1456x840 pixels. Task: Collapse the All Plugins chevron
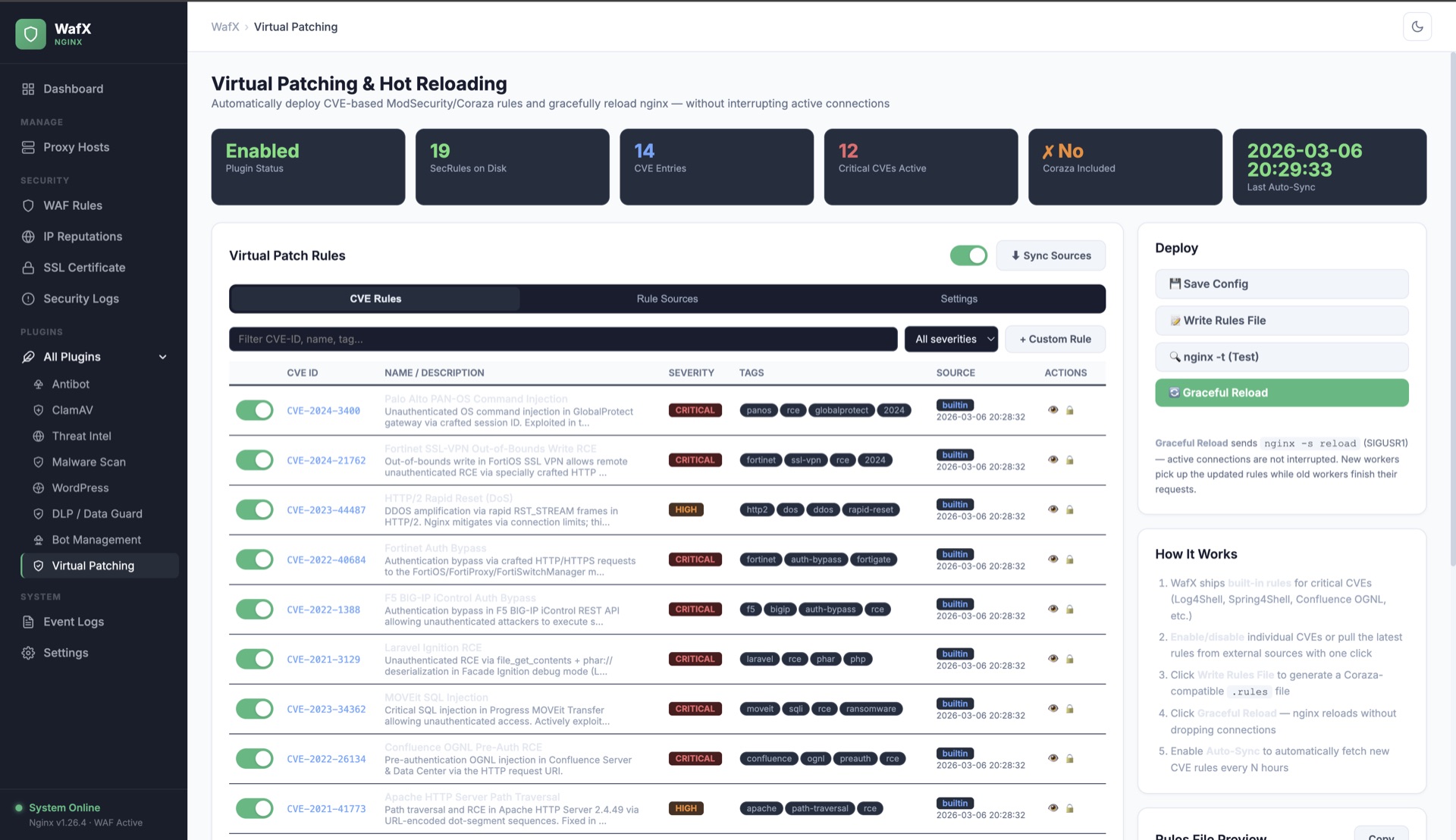point(162,357)
